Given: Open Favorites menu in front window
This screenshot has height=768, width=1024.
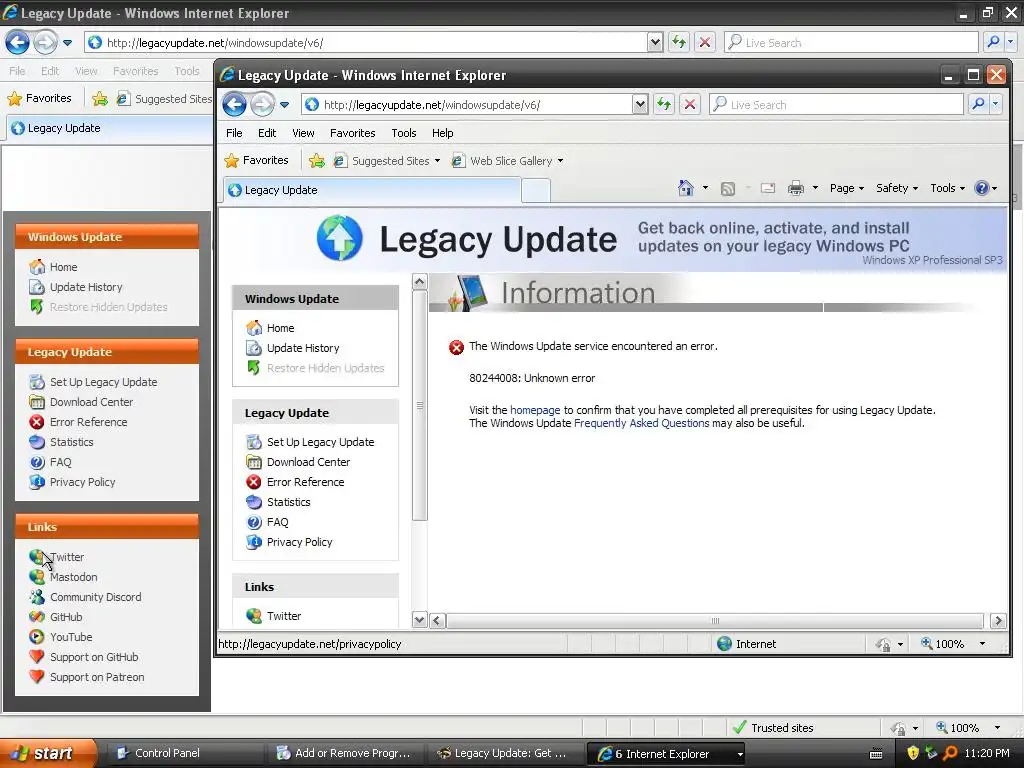Looking at the screenshot, I should (x=353, y=133).
